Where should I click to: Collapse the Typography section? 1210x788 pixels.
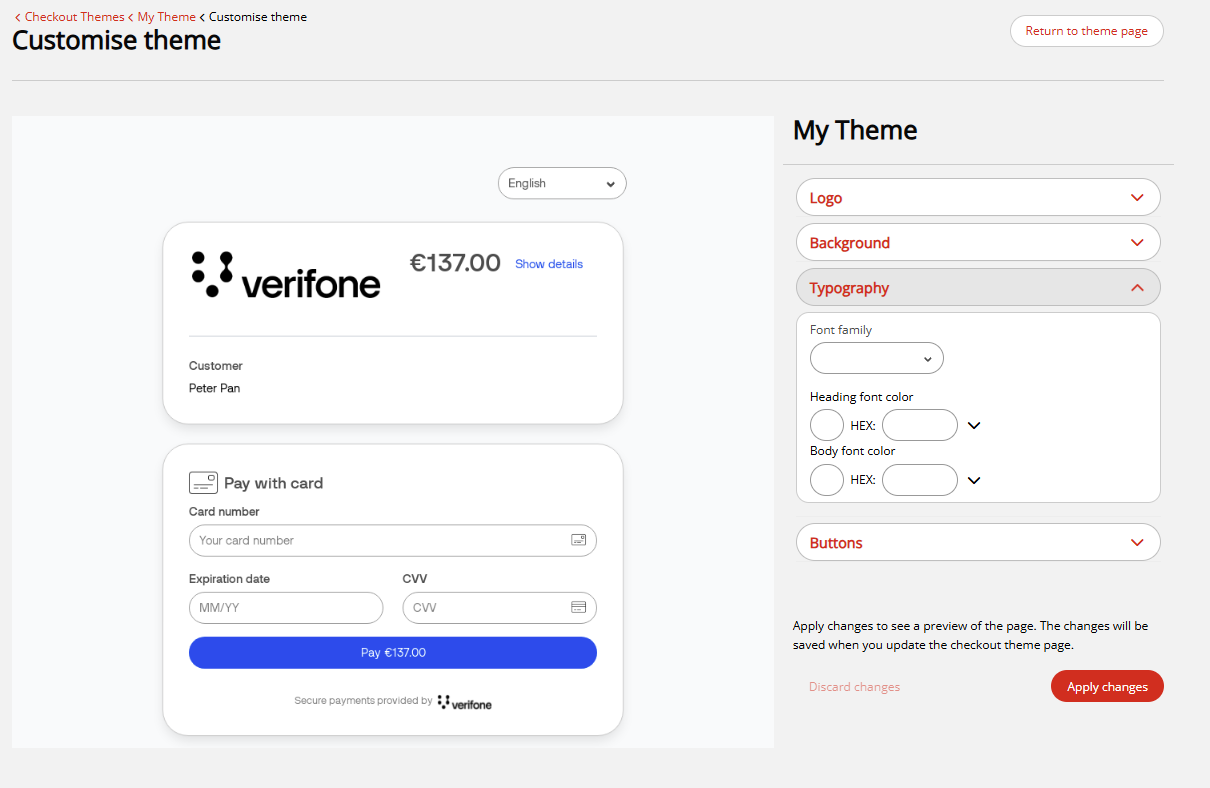coord(978,287)
